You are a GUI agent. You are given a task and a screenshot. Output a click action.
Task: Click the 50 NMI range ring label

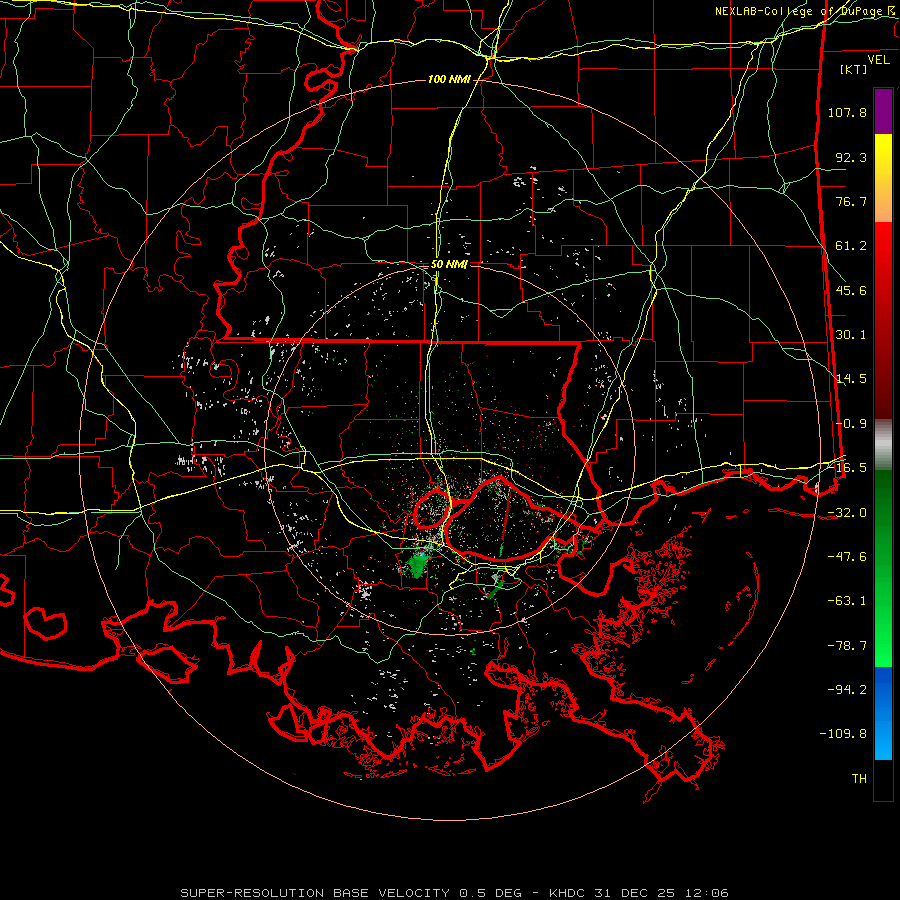(x=449, y=264)
